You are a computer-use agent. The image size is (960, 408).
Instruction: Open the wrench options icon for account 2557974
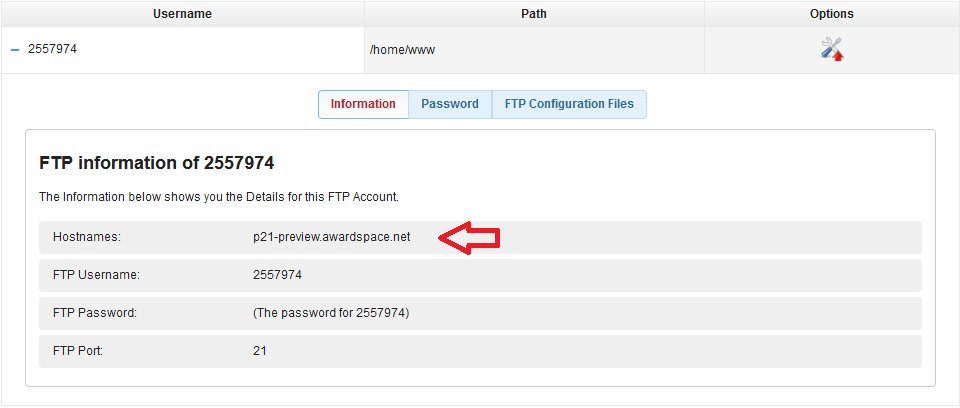[831, 49]
